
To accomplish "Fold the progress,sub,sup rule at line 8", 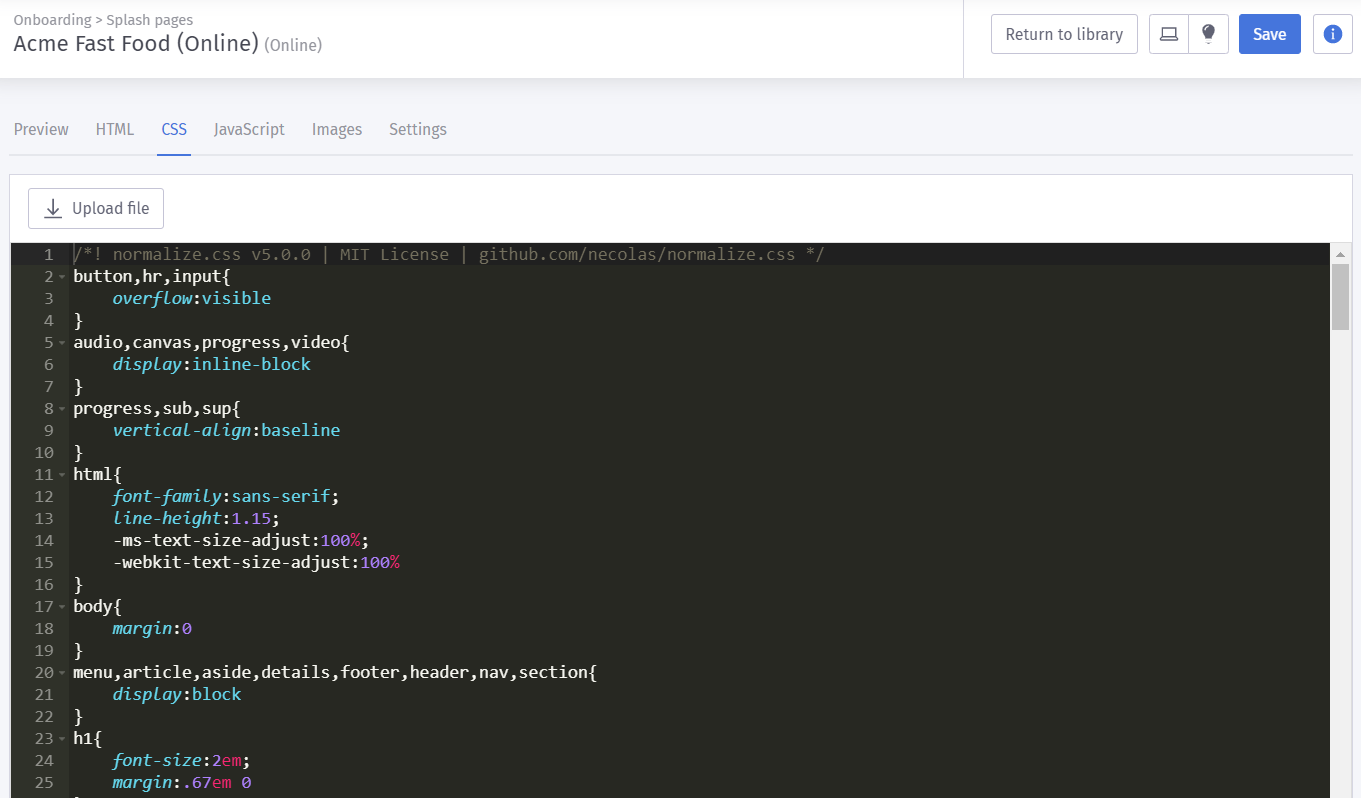I will [62, 409].
